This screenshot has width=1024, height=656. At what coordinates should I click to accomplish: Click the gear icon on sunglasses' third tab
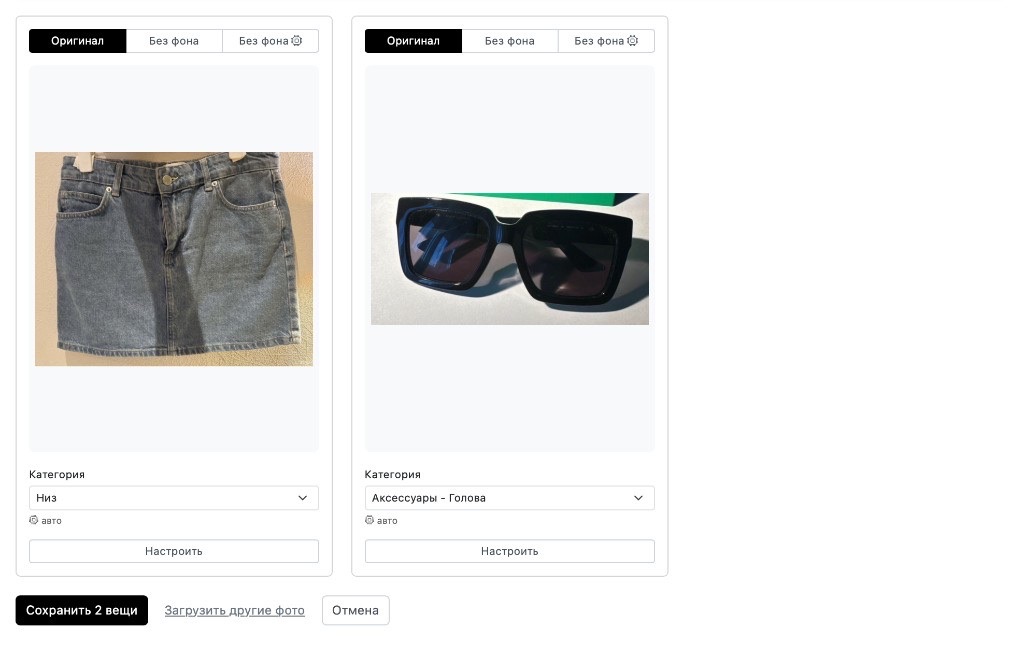point(632,41)
